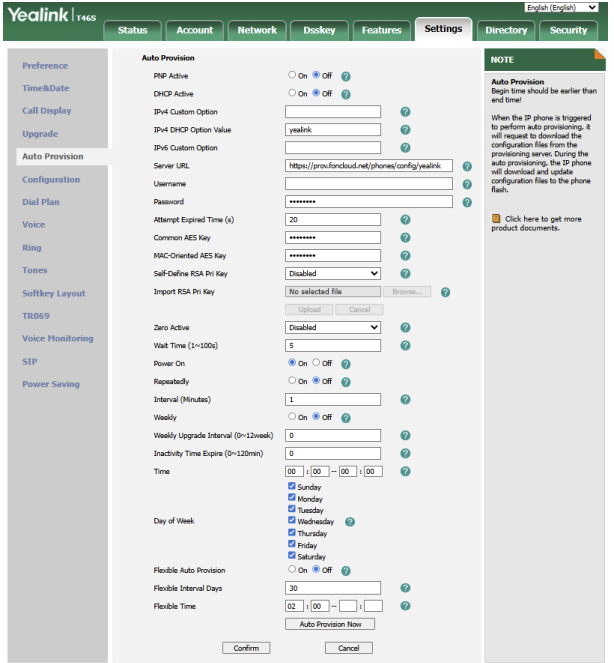614x663 pixels.
Task: Set Repeatedly to On
Action: tap(292, 381)
